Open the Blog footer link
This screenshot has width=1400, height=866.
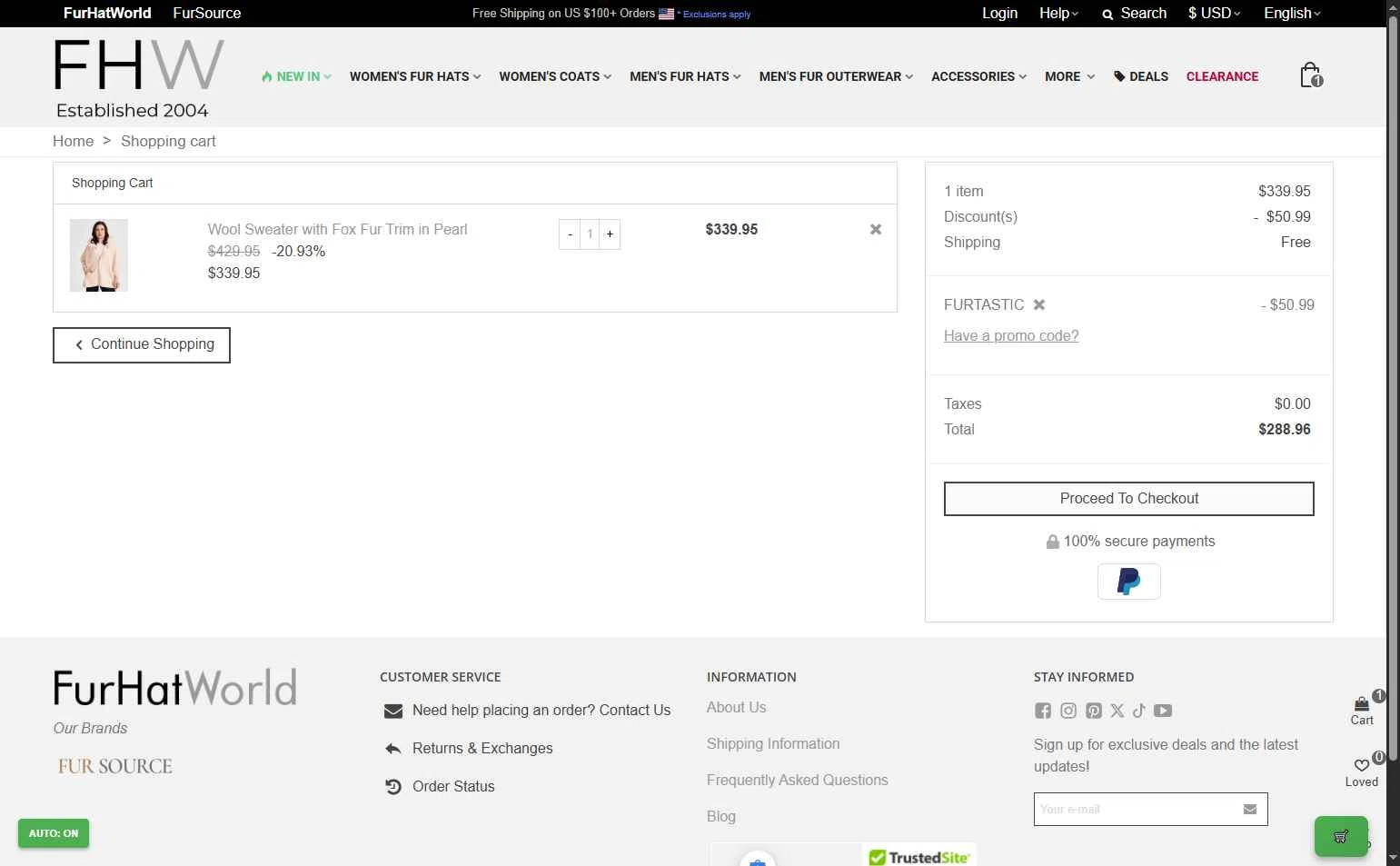click(721, 817)
